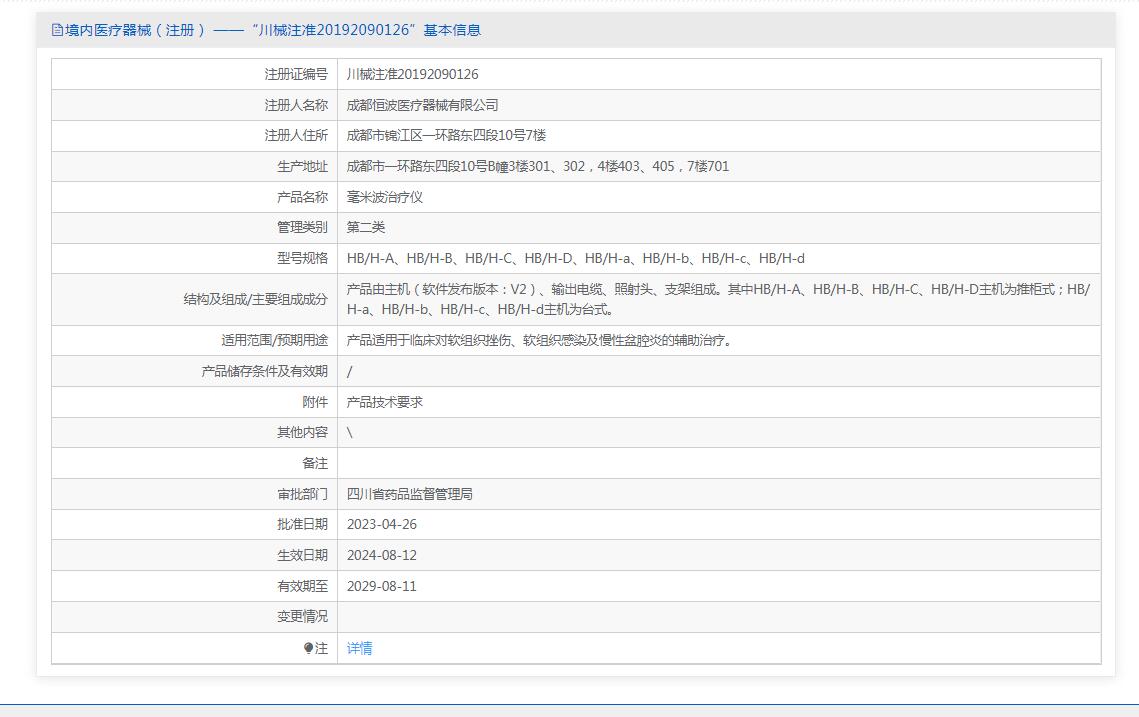Viewport: 1139px width, 717px height.
Task: Click the 注册证编号 row label
Action: pos(296,74)
